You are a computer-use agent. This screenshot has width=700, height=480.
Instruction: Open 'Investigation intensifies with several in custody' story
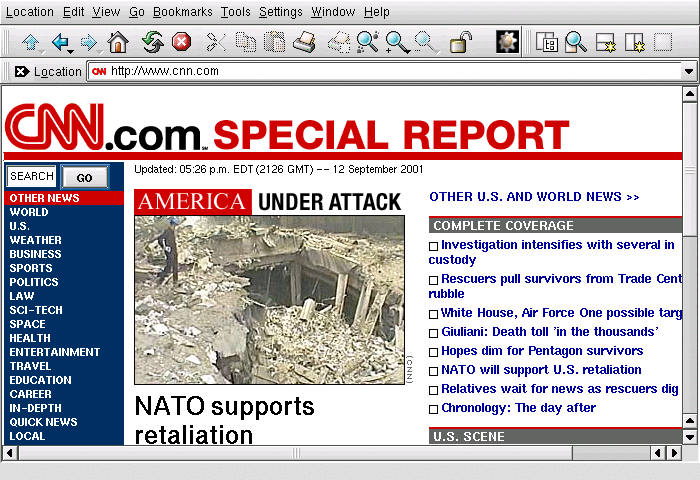(551, 252)
